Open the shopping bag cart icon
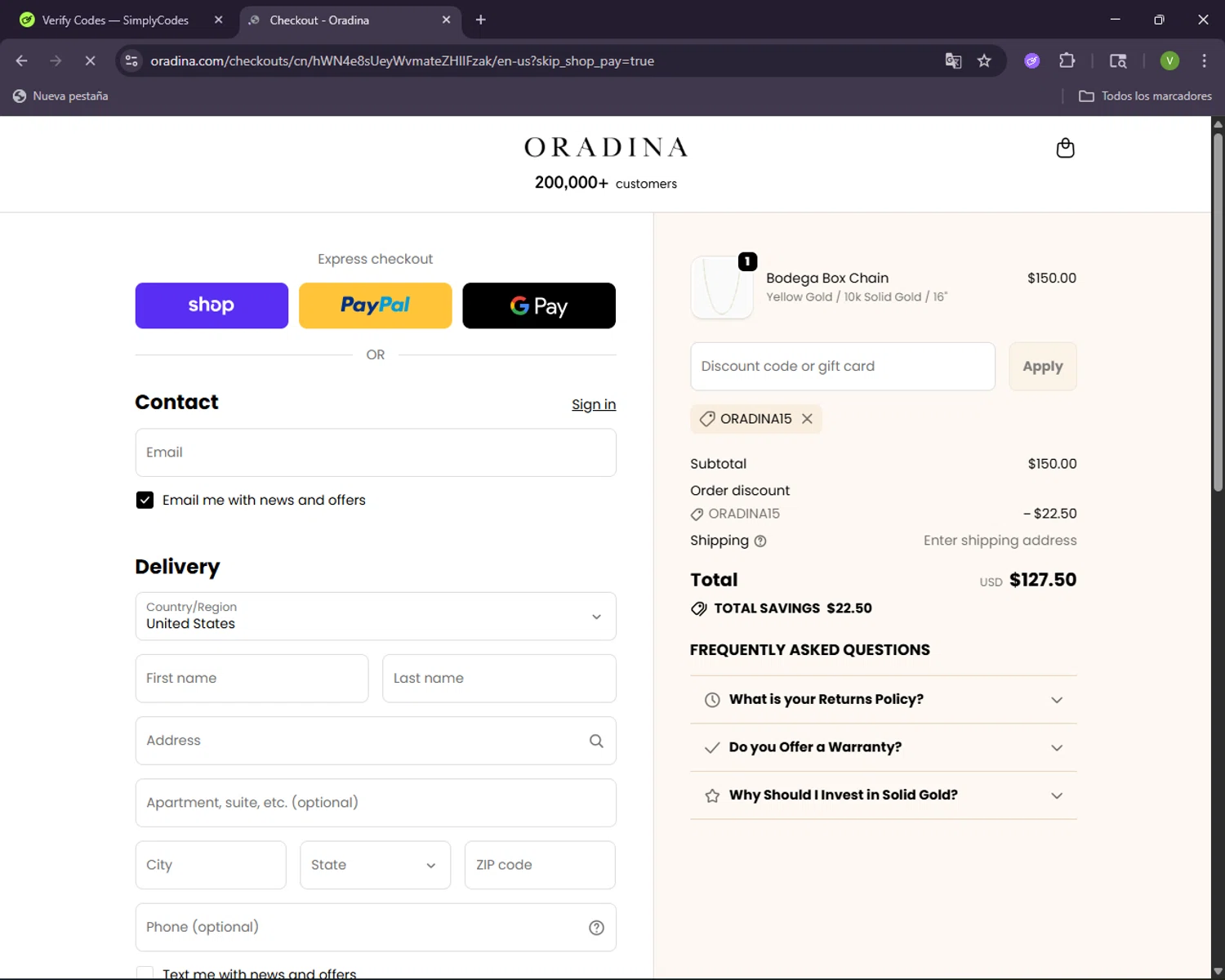The image size is (1225, 980). coord(1065,148)
